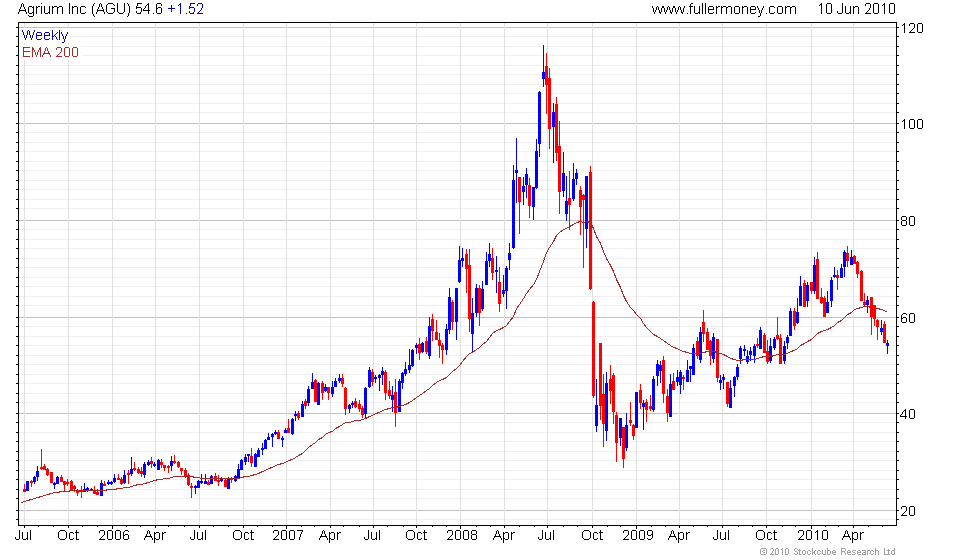This screenshot has height=560, width=980.
Task: Click the x-axis label '2009'
Action: [x=638, y=536]
